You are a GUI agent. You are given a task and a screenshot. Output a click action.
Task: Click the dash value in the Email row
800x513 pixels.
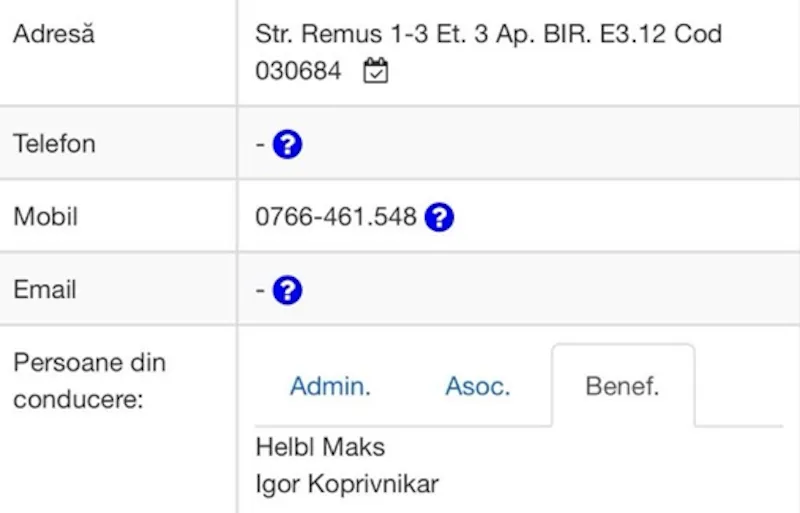coord(260,290)
